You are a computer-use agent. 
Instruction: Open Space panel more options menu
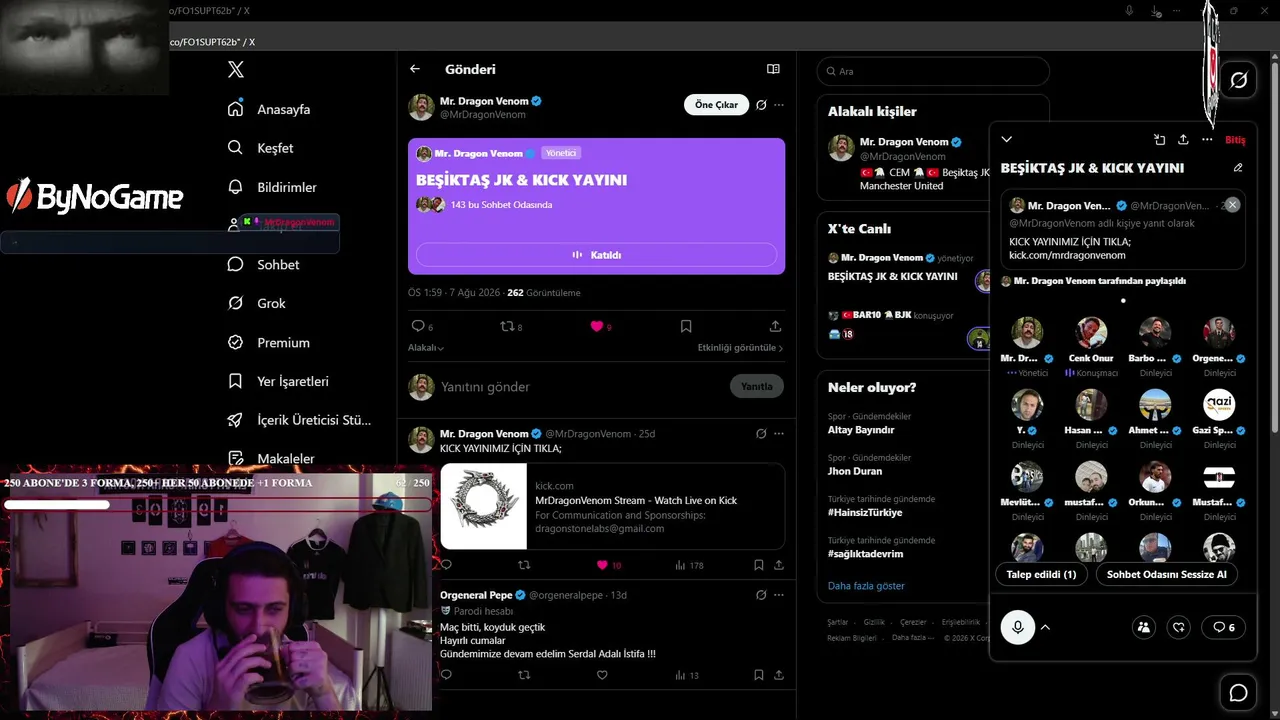point(1207,140)
